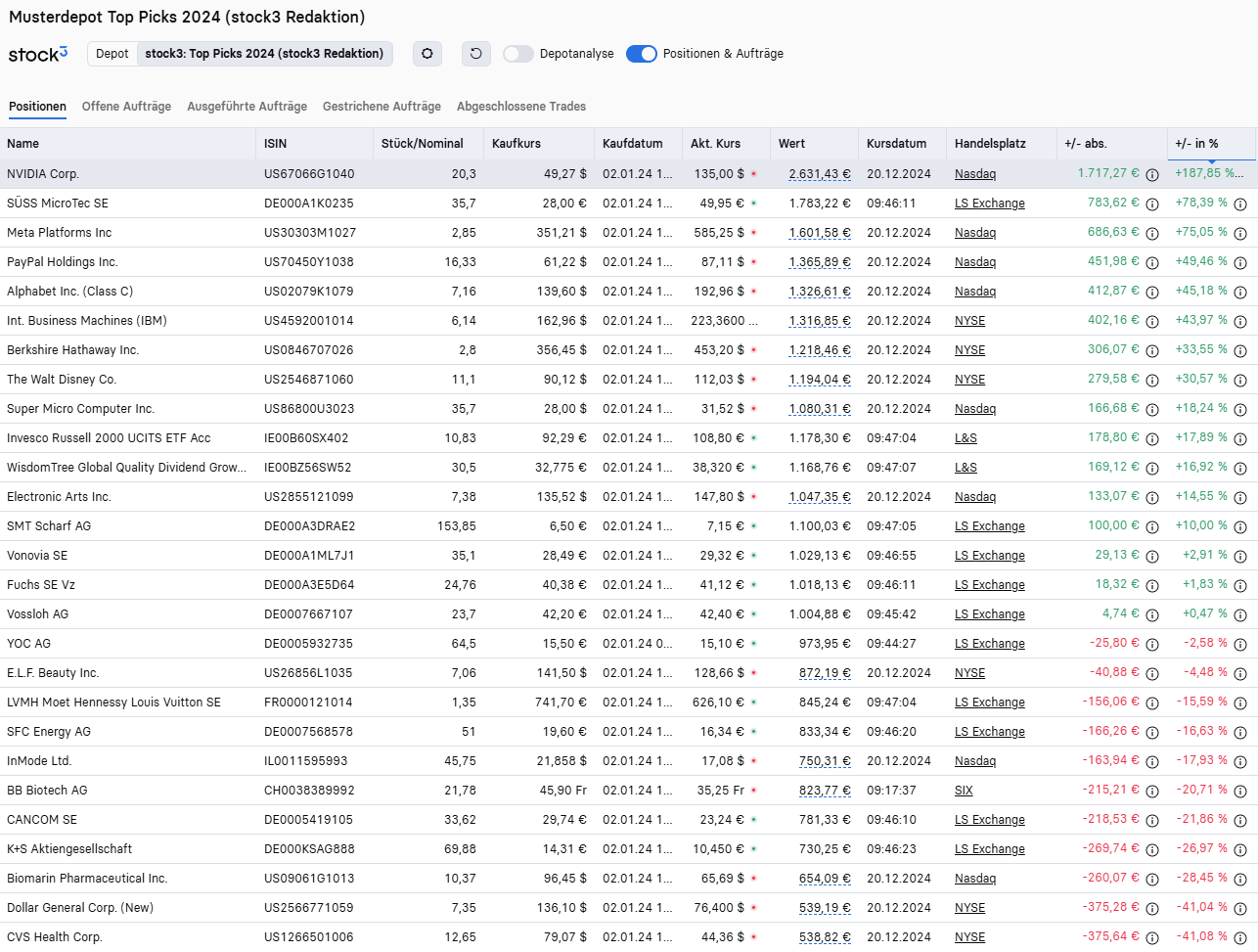1258x952 pixels.
Task: Click info icon beside YOC AG -25,80 €
Action: coord(1152,644)
